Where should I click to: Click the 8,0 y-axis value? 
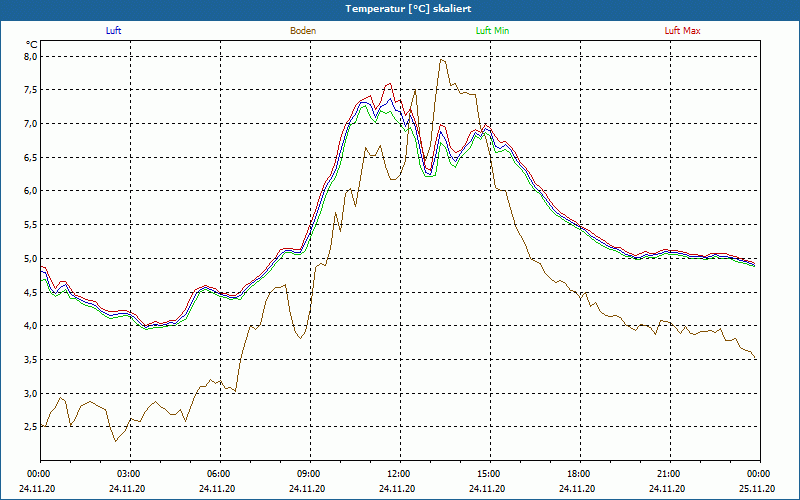pyautogui.click(x=32, y=57)
